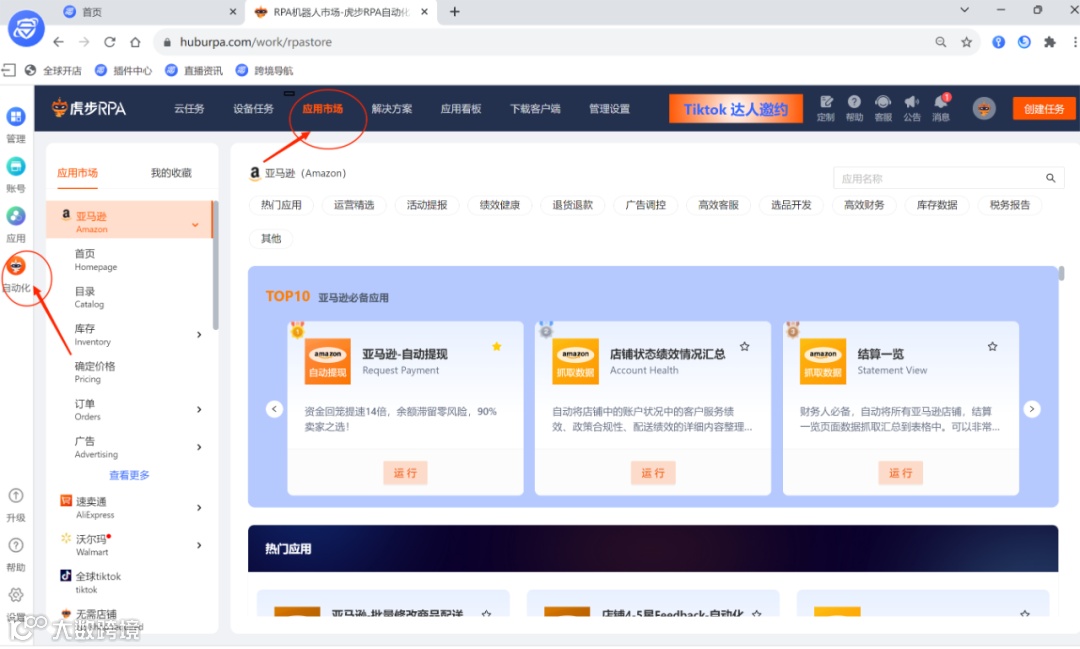Filter by 热门应用 tag

click(x=281, y=205)
